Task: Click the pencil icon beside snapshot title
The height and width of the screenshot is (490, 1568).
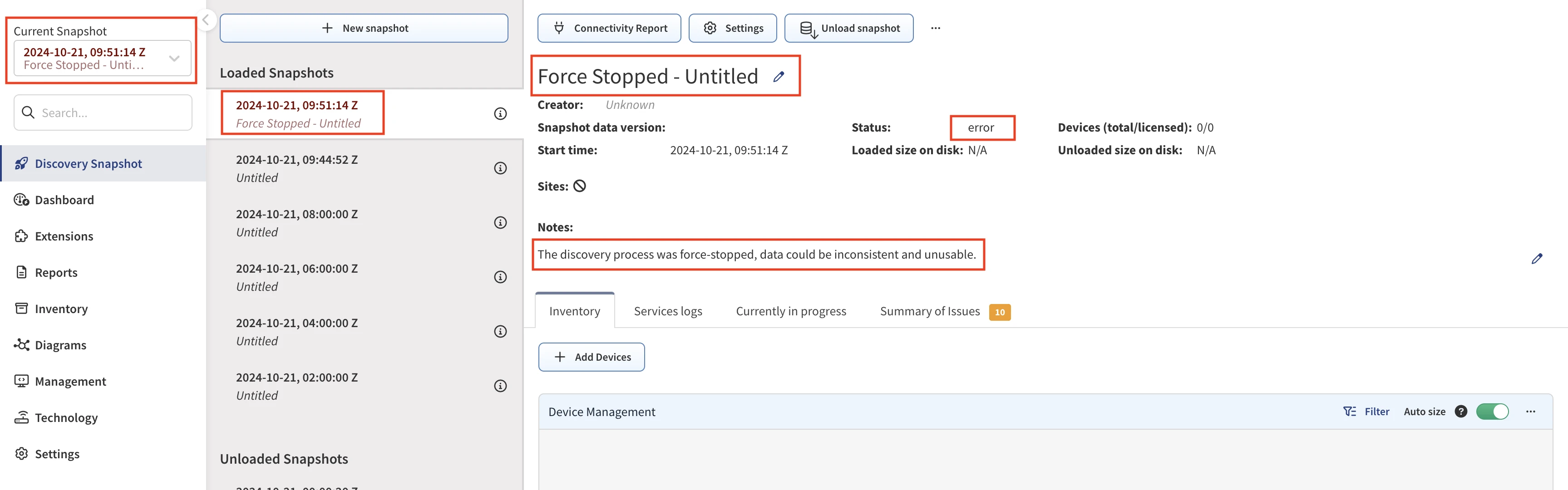Action: pos(779,77)
